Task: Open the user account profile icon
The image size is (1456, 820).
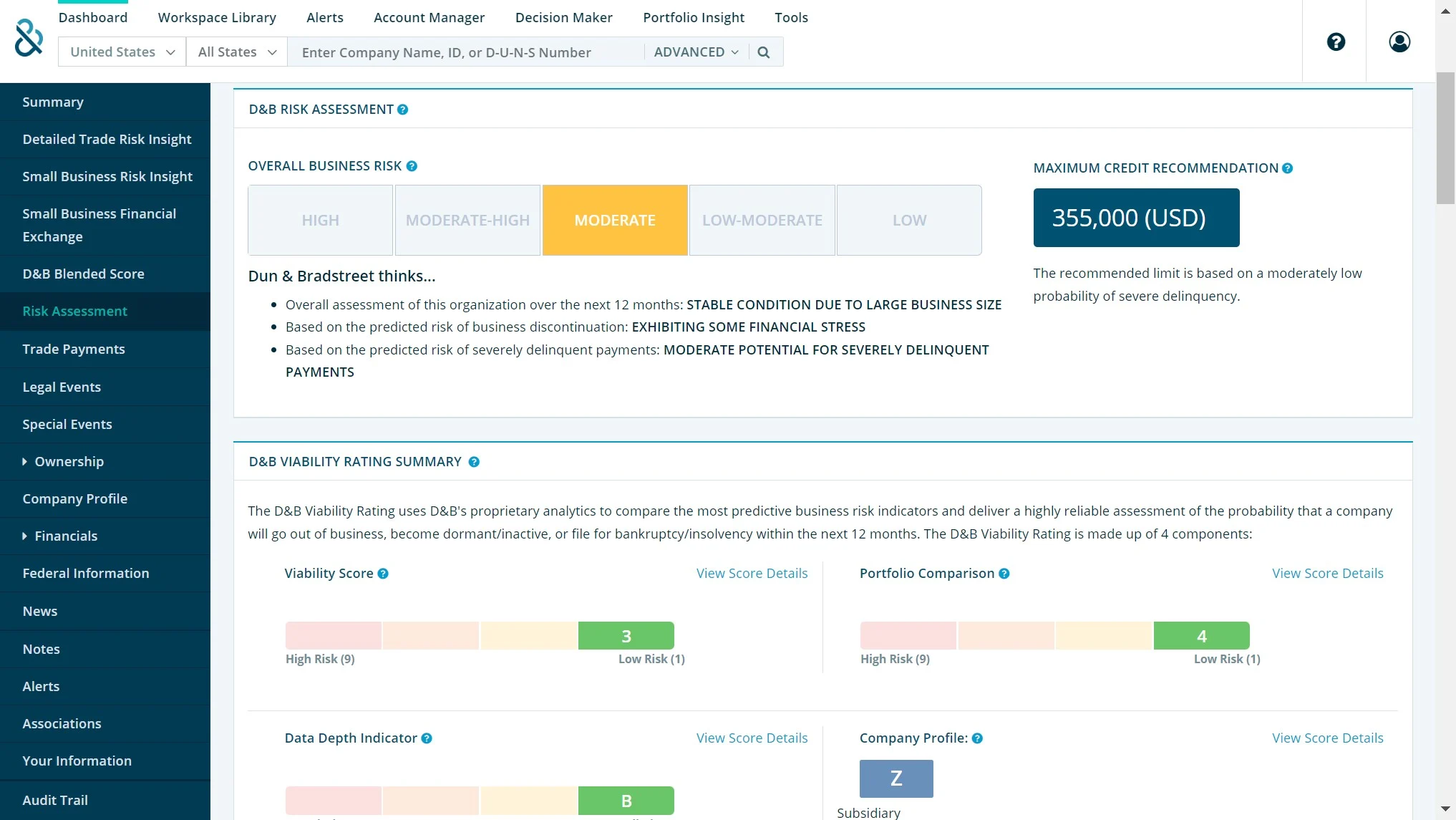Action: (x=1399, y=42)
